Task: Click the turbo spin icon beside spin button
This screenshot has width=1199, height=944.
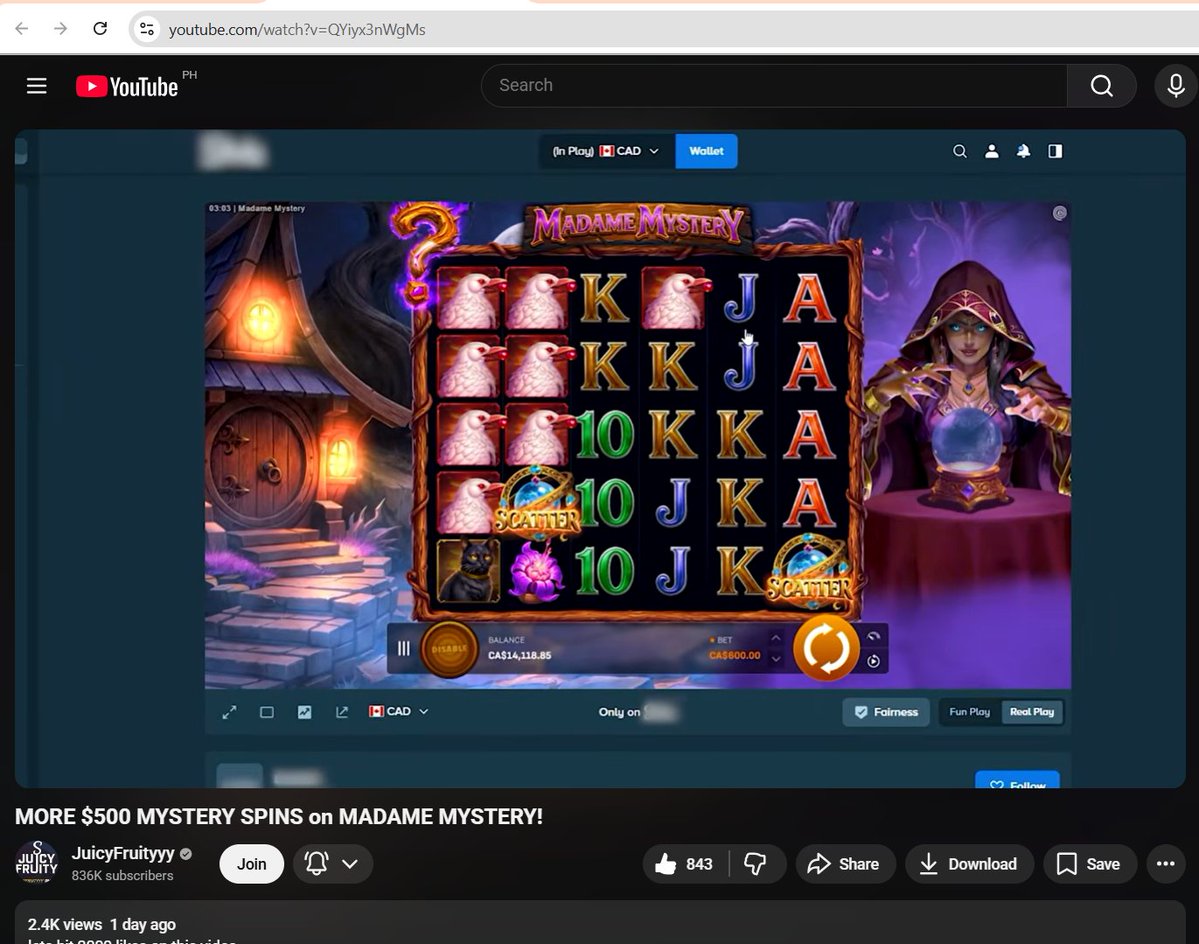Action: pos(873,636)
